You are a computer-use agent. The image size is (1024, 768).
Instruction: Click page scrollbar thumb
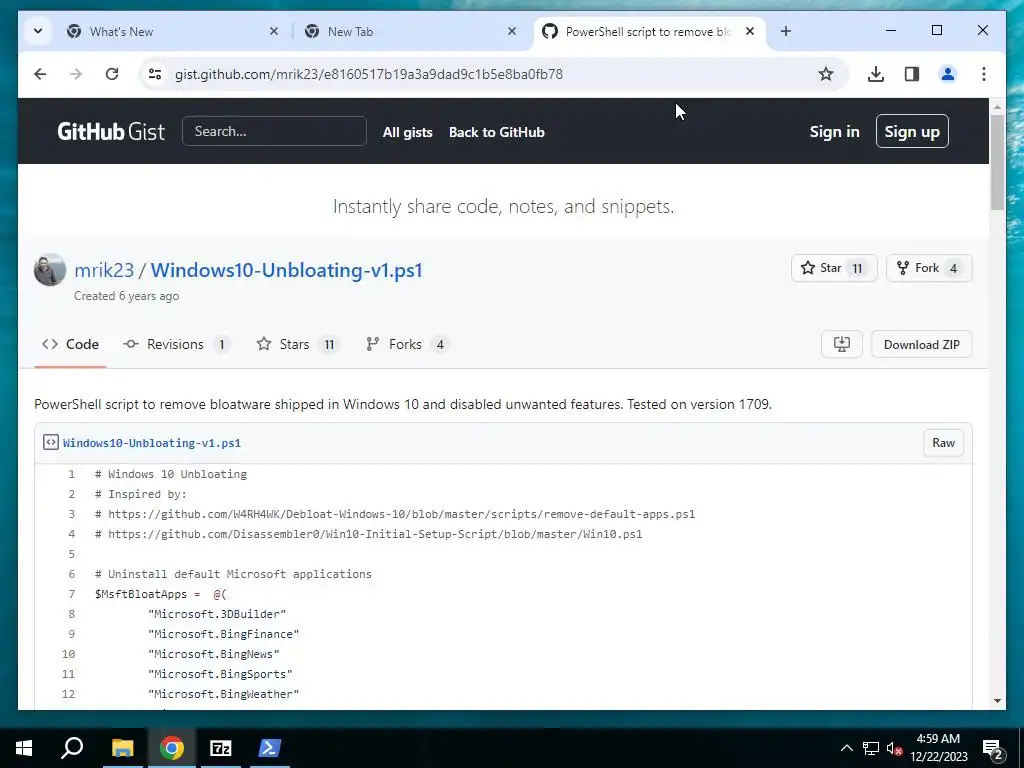coord(997,162)
